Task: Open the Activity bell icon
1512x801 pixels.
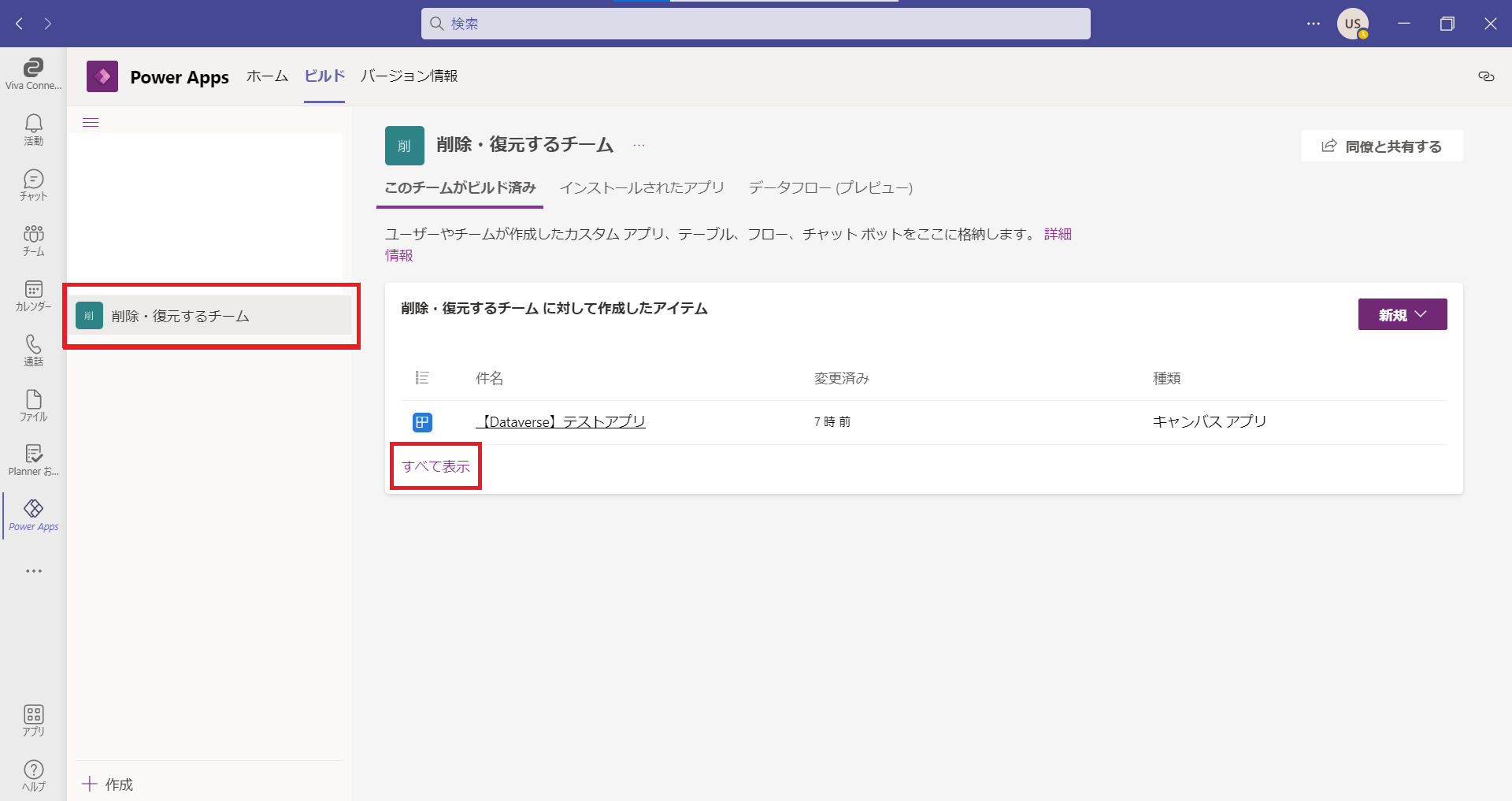Action: [33, 129]
